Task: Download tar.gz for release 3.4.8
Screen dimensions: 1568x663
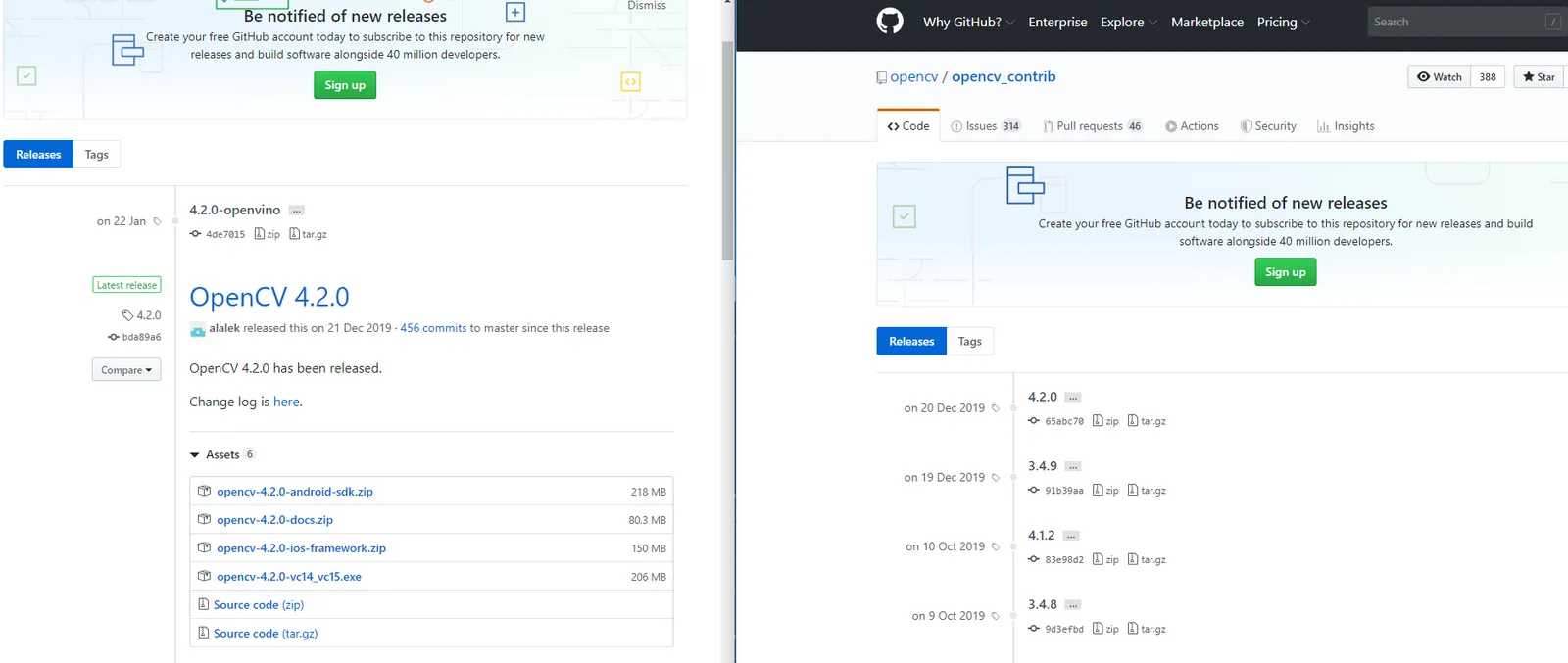Action: coord(1148,630)
